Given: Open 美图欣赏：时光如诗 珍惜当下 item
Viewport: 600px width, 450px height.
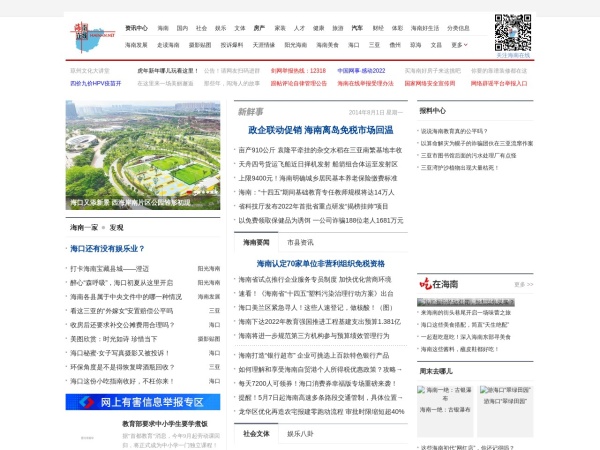Looking at the screenshot, I should click(113, 339).
